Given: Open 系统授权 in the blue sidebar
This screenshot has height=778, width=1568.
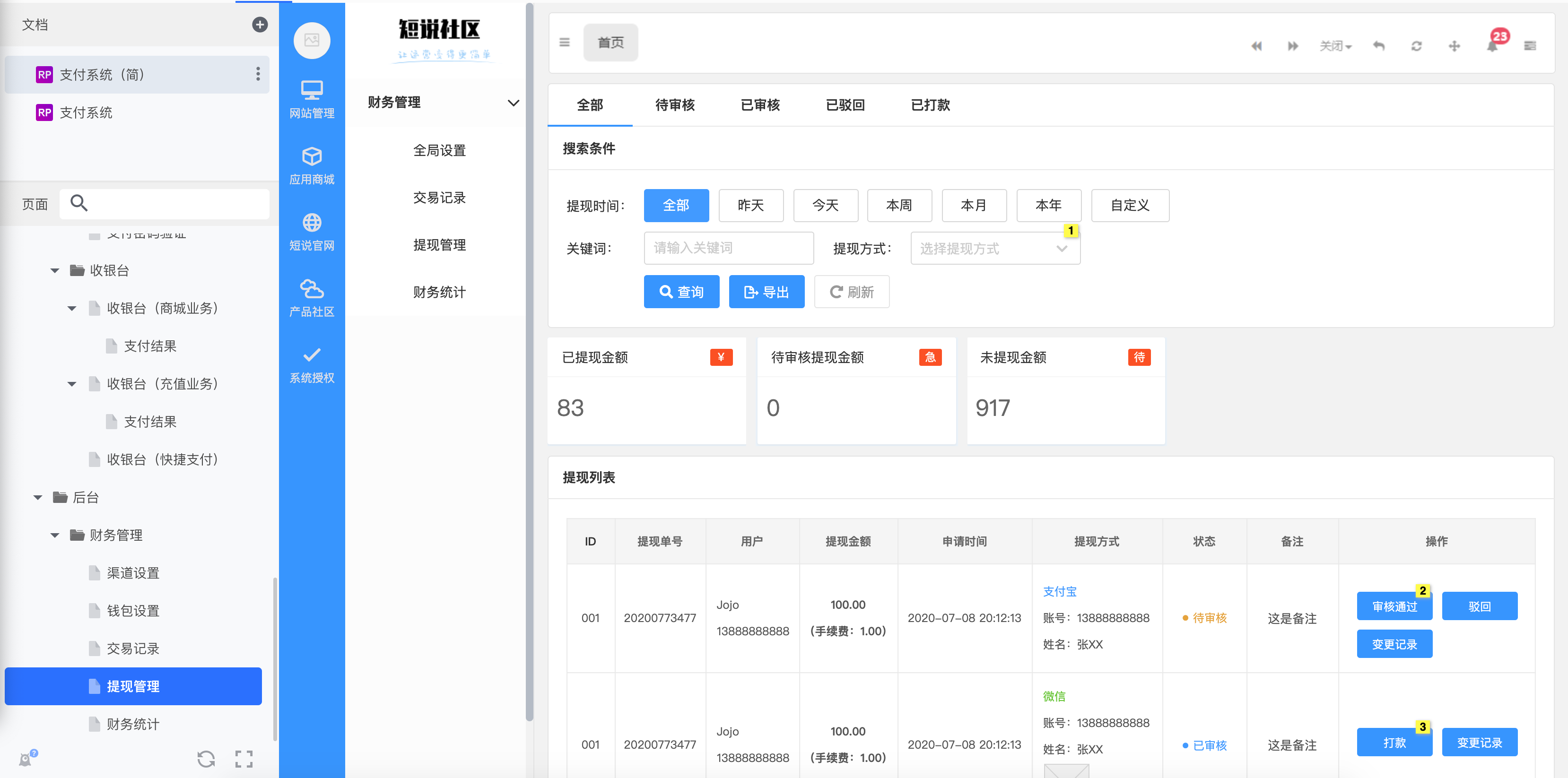Looking at the screenshot, I should pos(312,364).
